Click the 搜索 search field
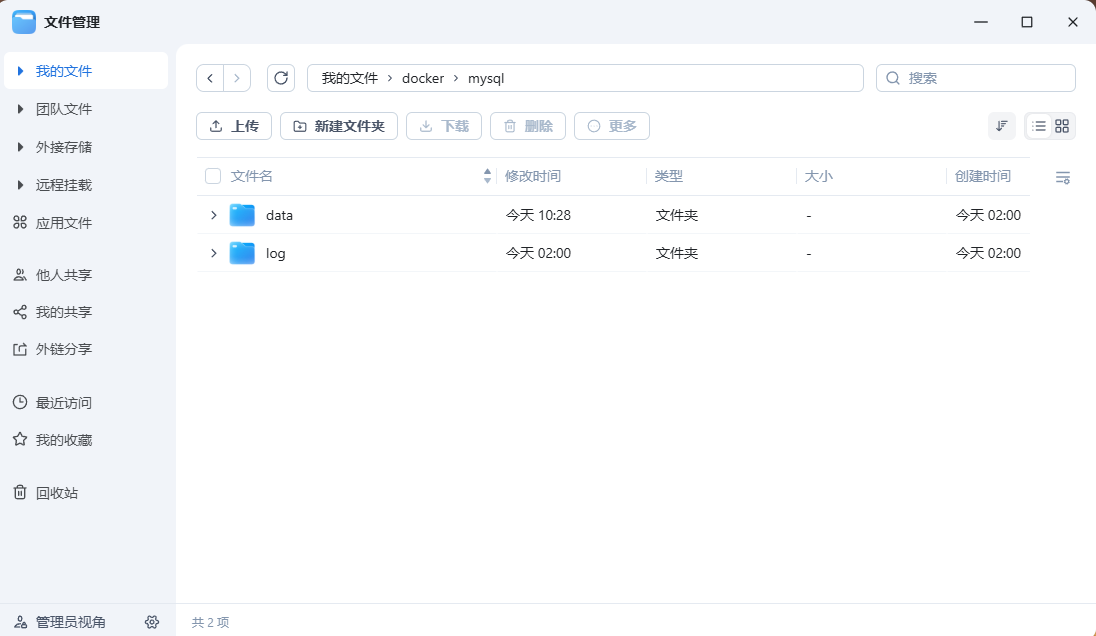 pyautogui.click(x=975, y=78)
